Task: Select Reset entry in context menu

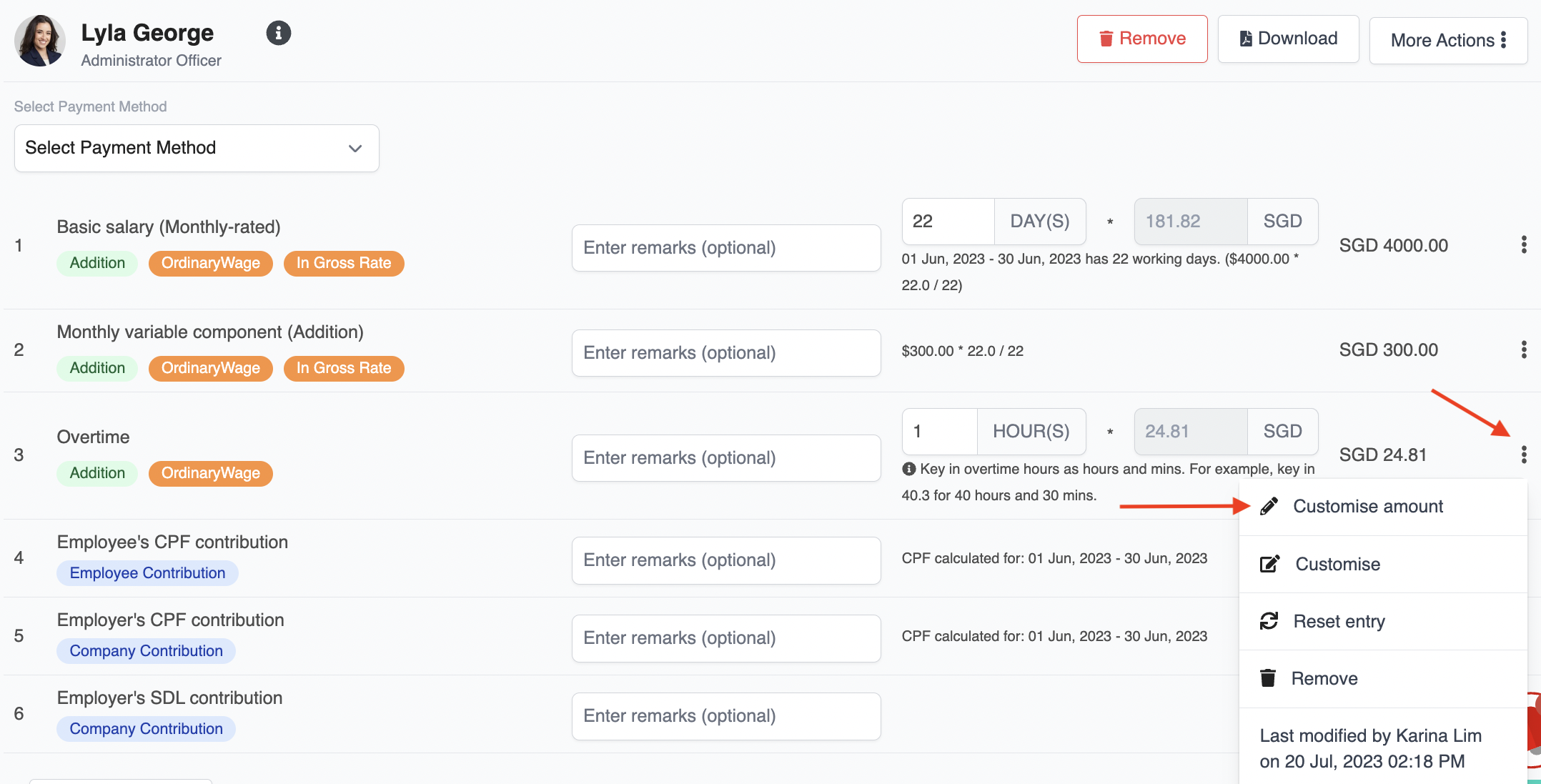Action: [x=1339, y=621]
